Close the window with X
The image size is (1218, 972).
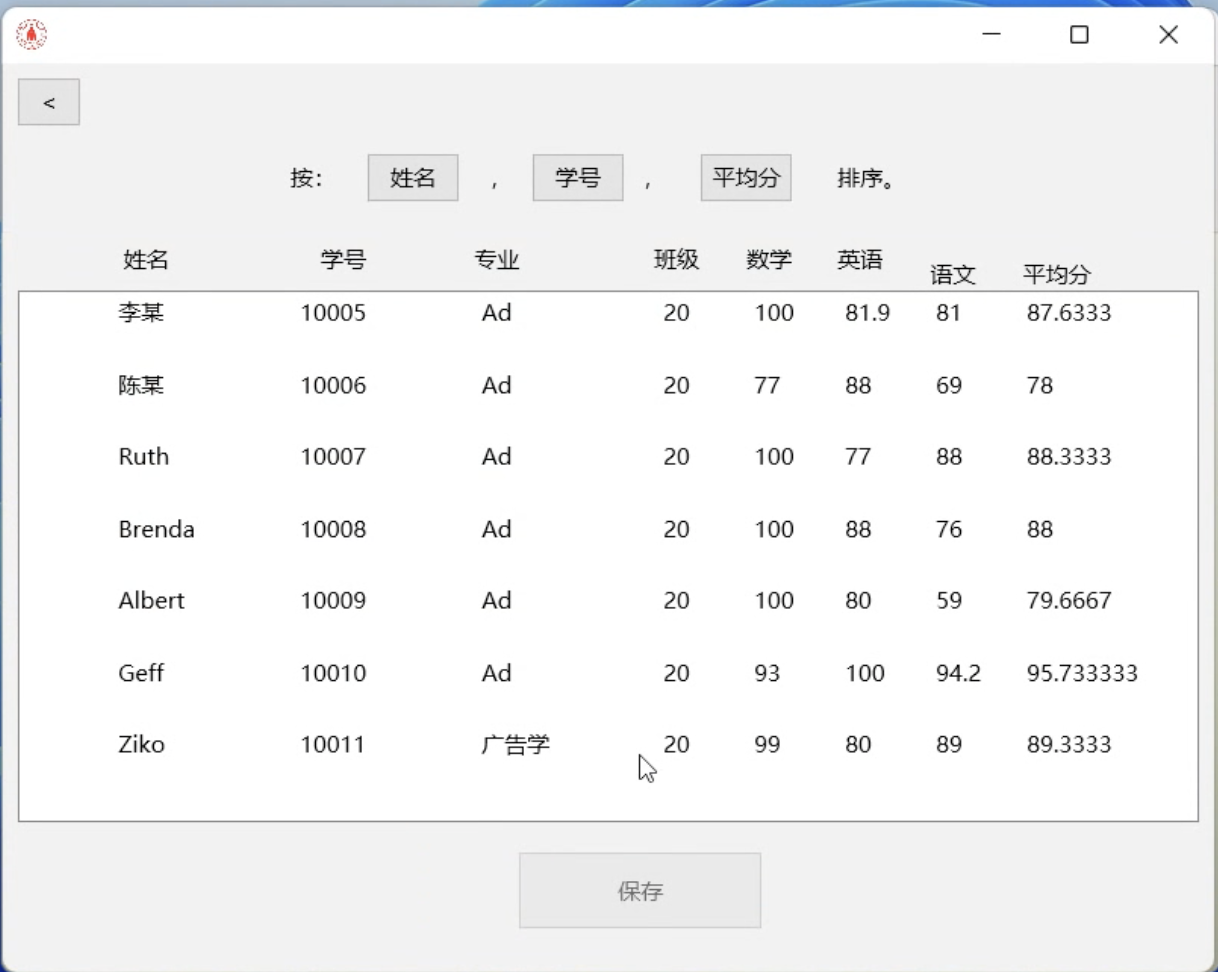coord(1168,35)
